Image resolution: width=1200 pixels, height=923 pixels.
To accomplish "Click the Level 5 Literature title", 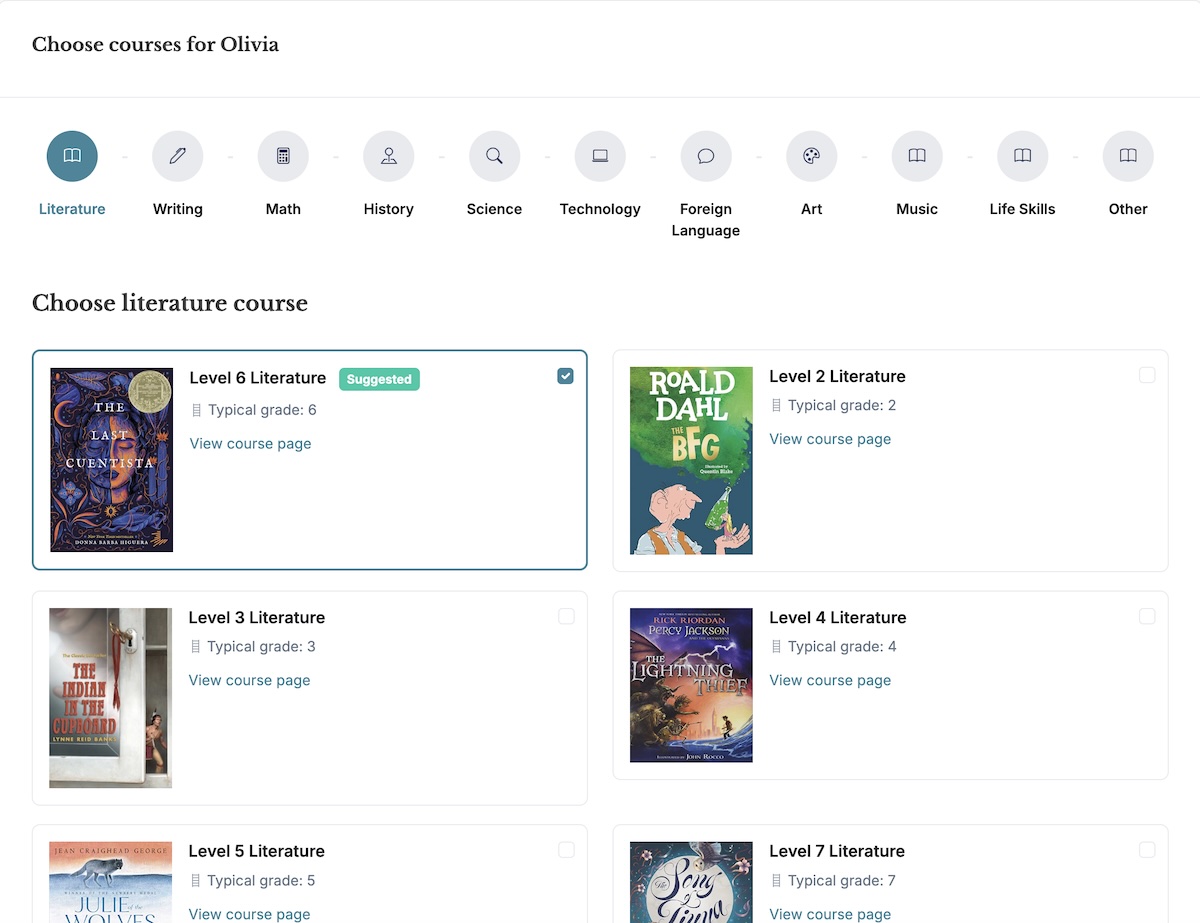I will pyautogui.click(x=257, y=852).
